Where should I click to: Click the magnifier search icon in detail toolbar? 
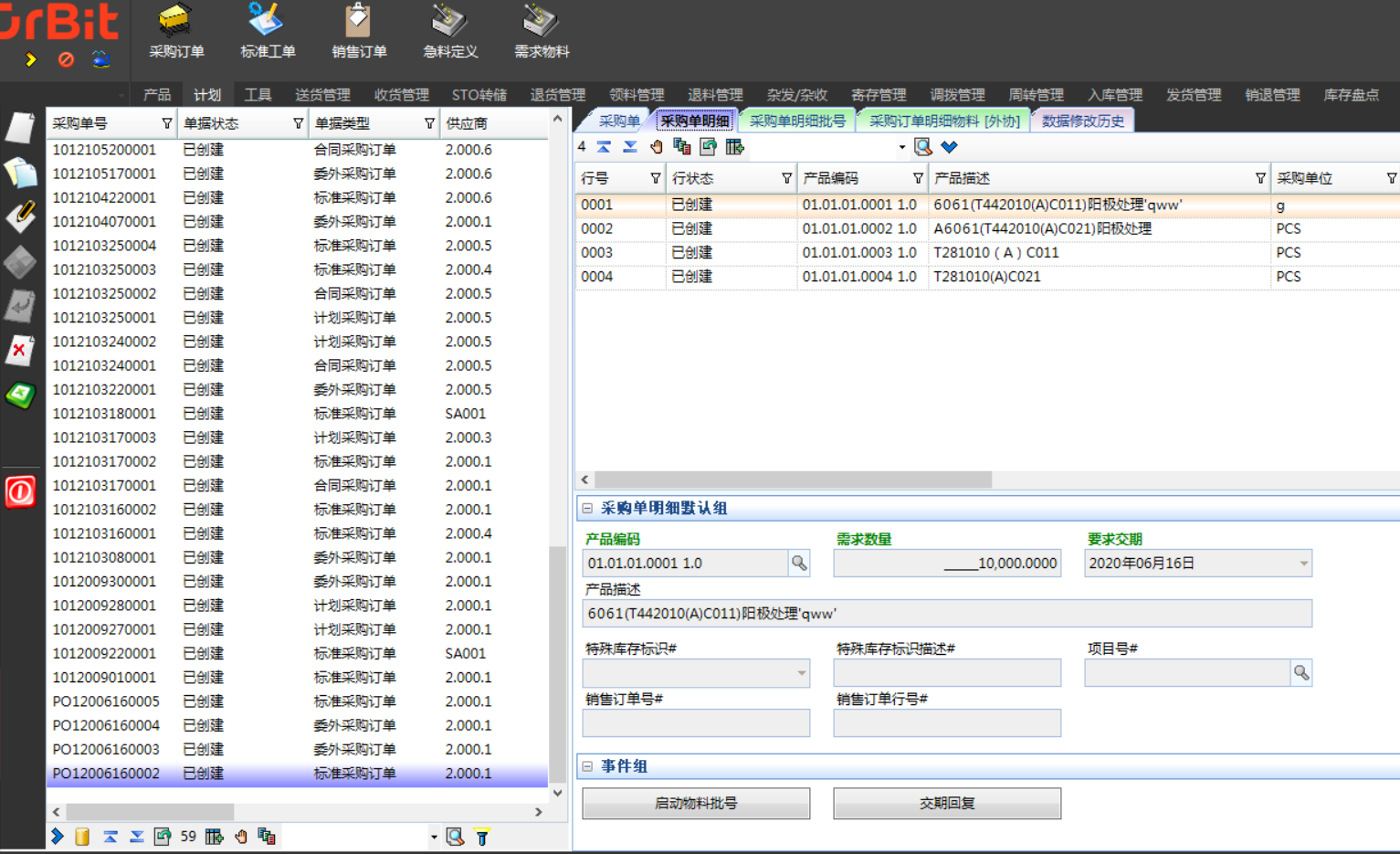(x=922, y=147)
